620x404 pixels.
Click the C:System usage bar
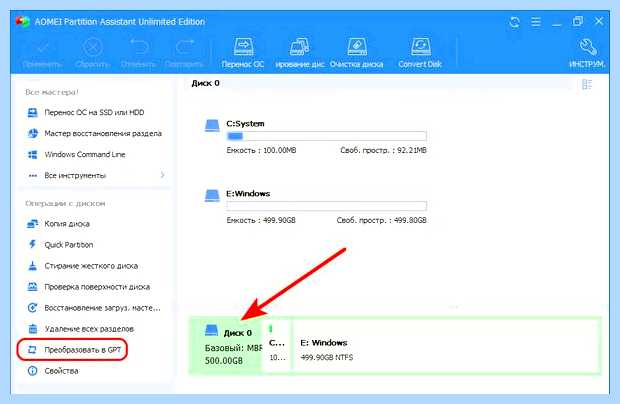tap(327, 136)
